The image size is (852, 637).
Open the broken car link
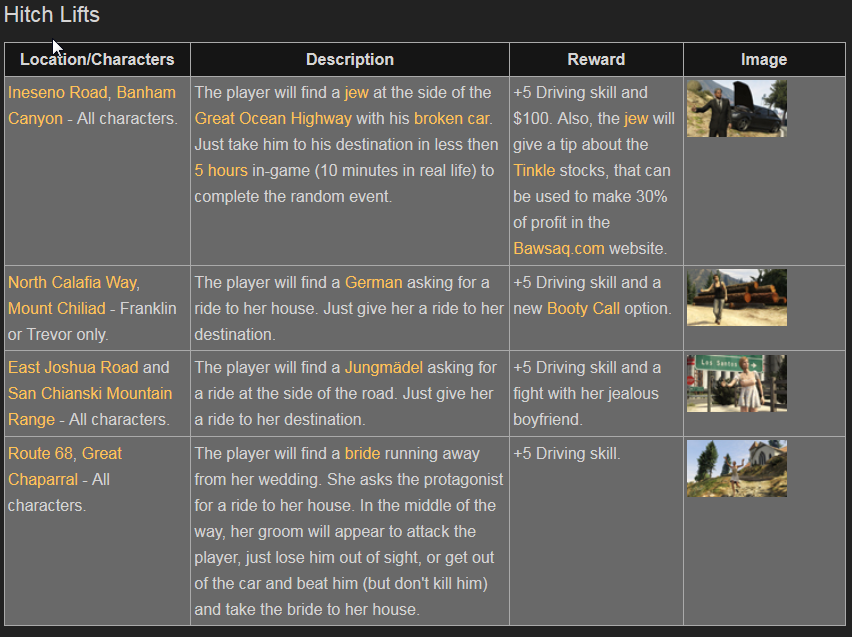coord(451,118)
